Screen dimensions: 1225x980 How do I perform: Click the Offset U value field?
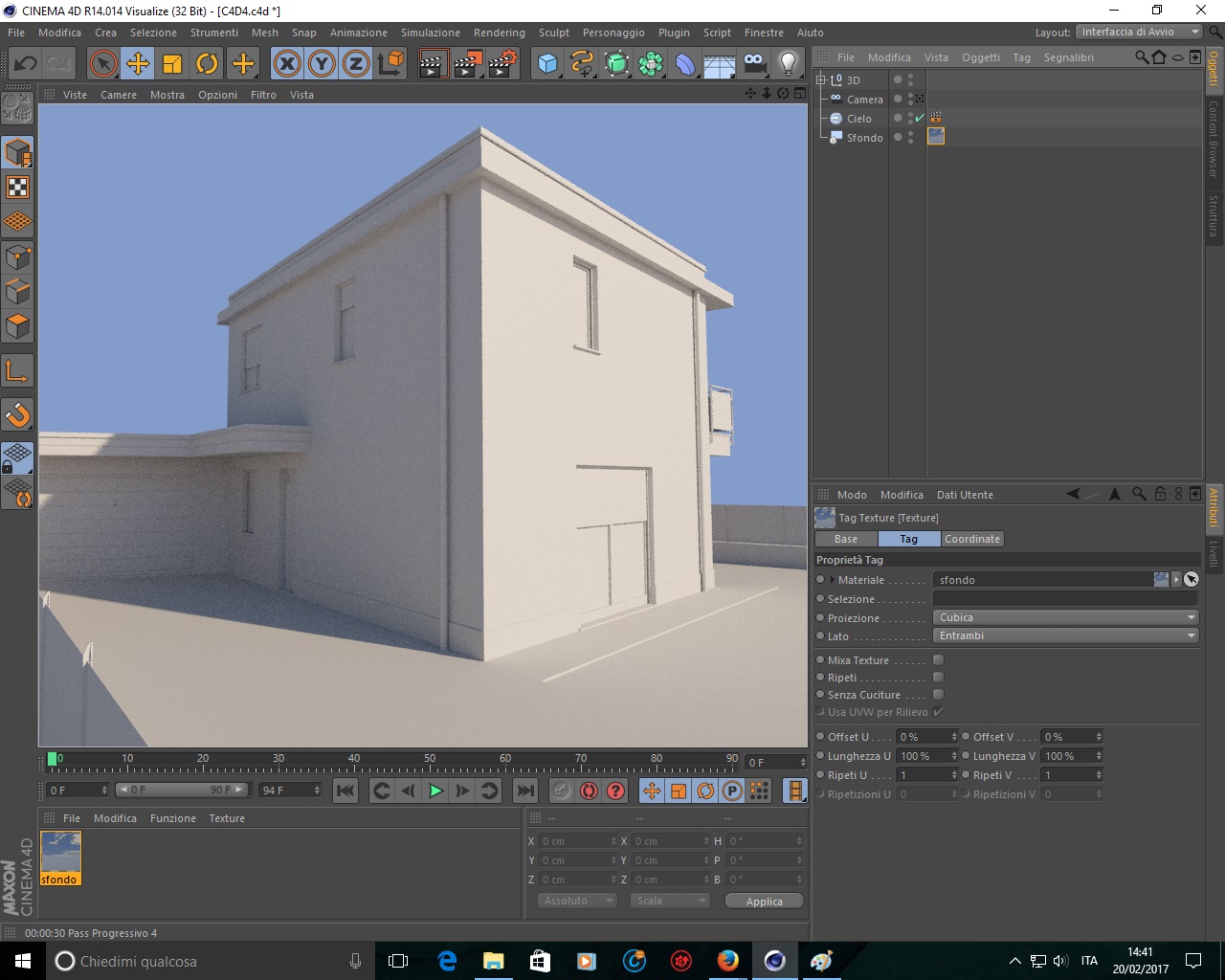click(x=927, y=737)
